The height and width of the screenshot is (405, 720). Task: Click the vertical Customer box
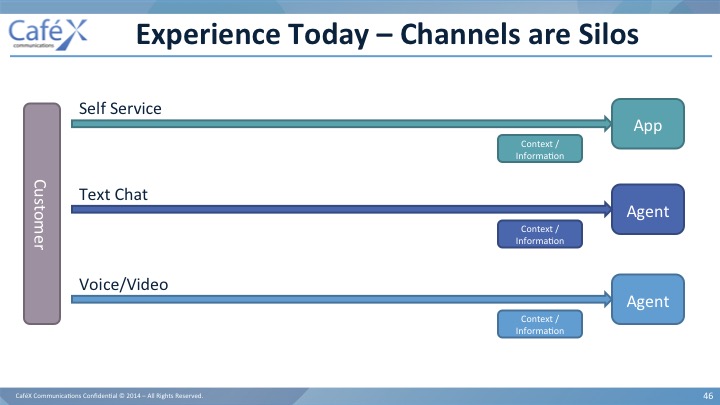(42, 214)
